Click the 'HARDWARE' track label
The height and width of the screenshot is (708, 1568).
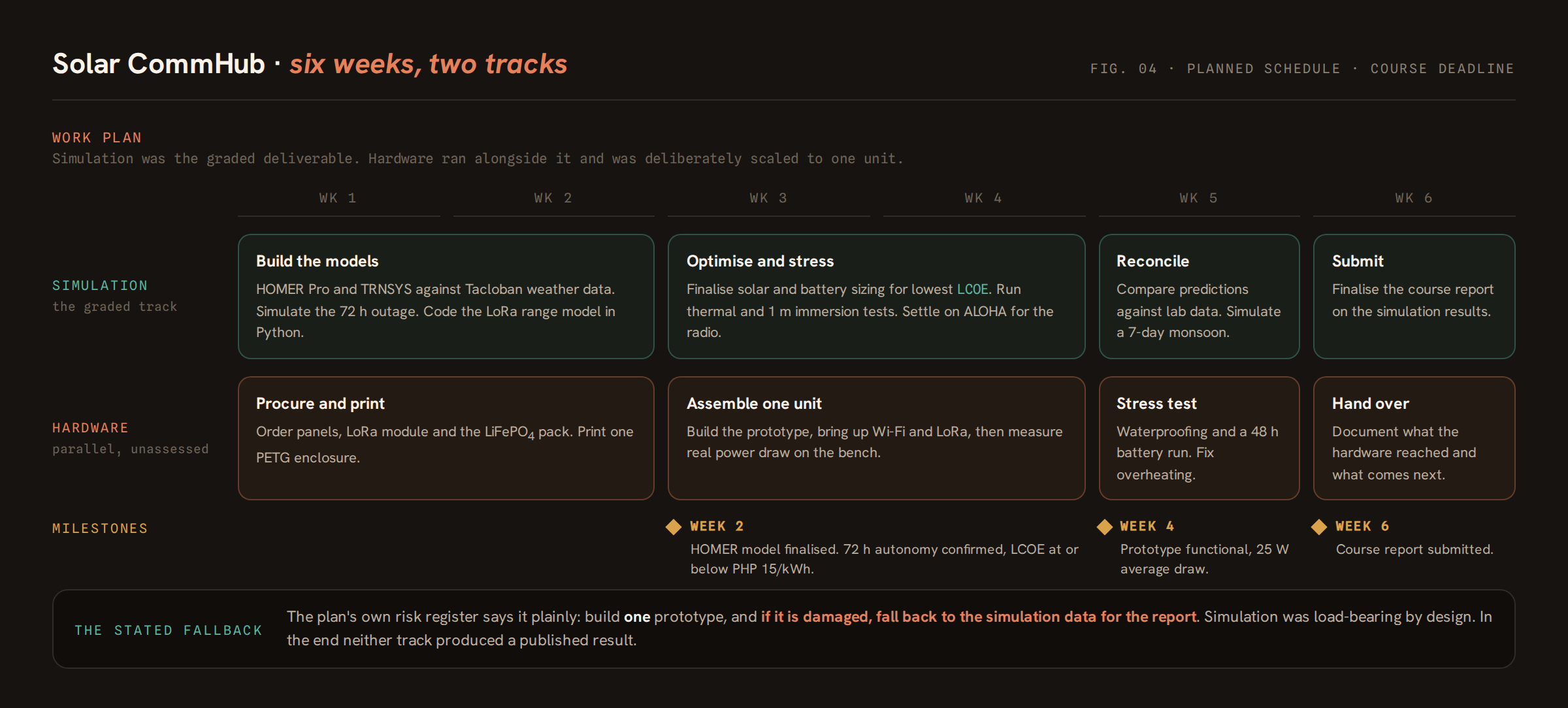[x=90, y=428]
